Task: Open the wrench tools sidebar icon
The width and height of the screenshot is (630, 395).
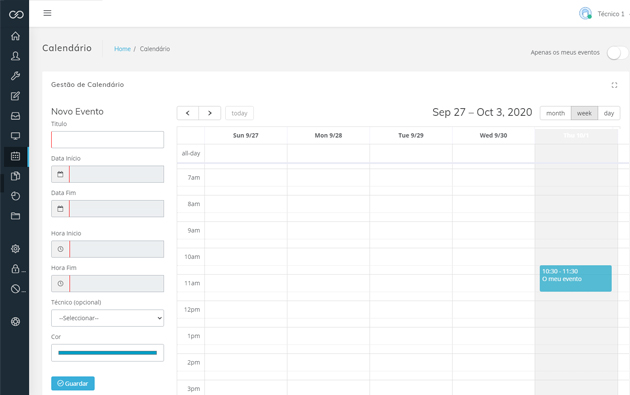Action: [15, 76]
